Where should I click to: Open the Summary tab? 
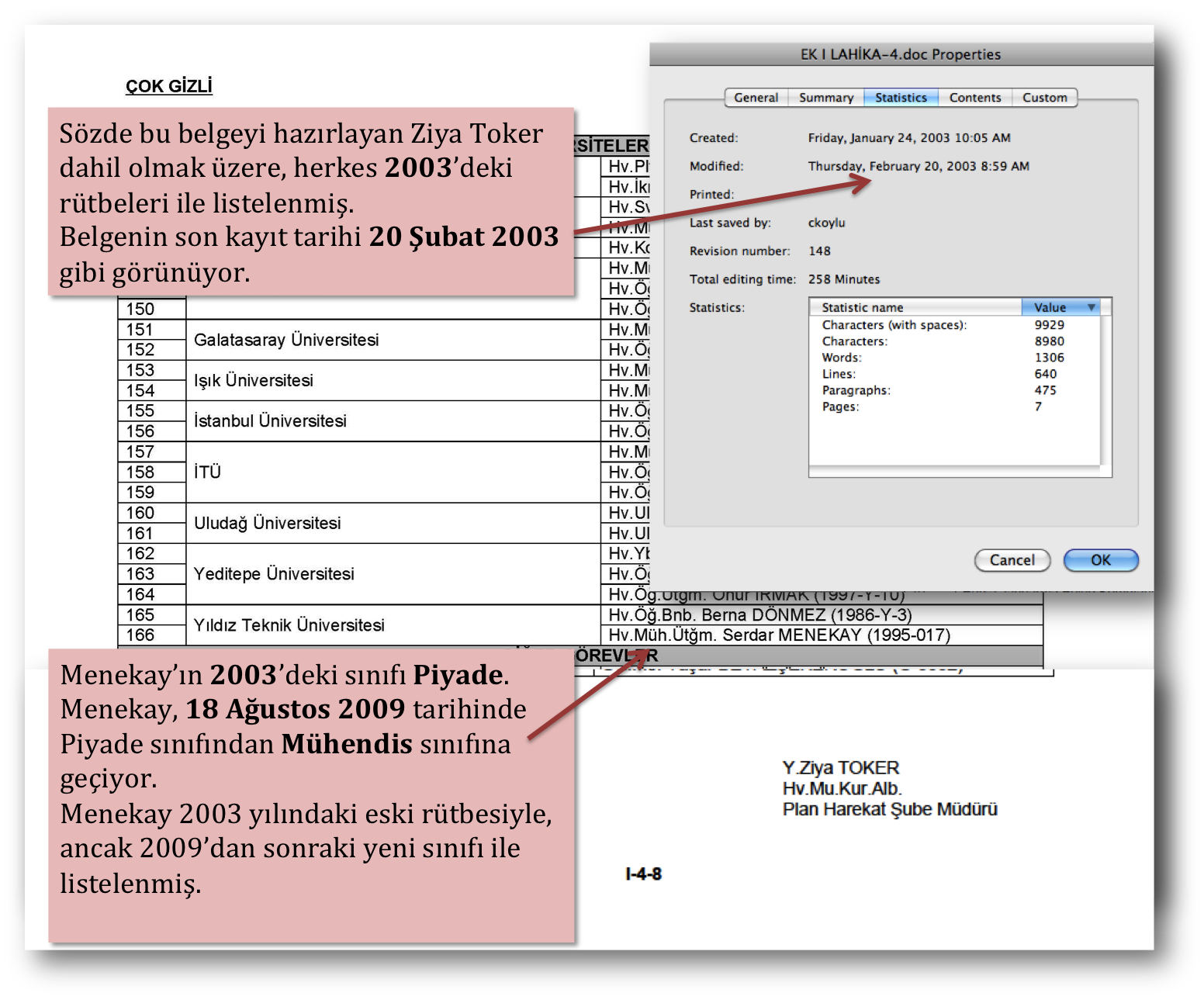(825, 98)
